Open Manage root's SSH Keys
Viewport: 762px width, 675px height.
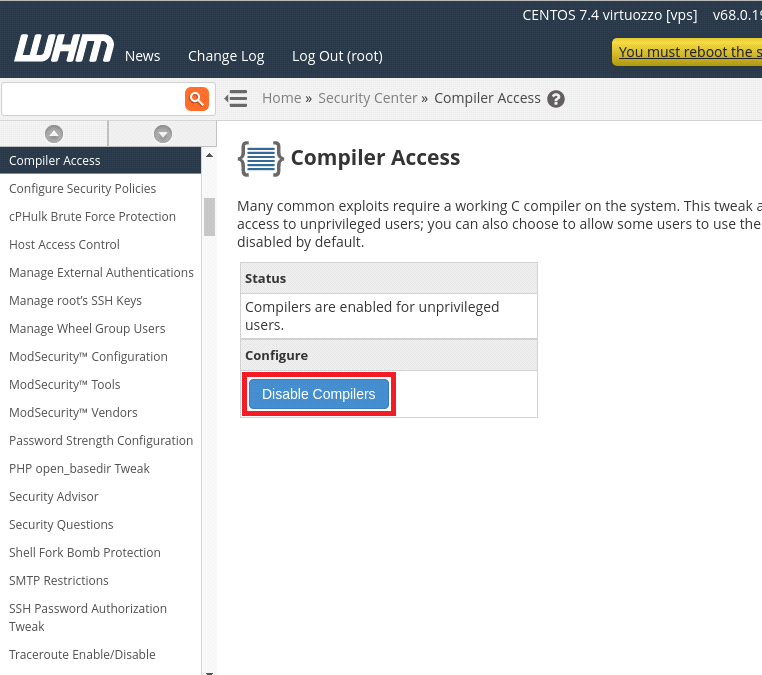click(x=75, y=301)
